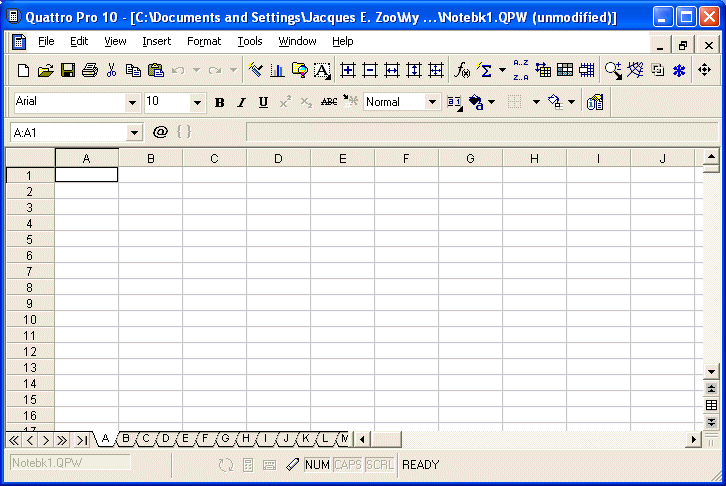Select row header 10
Screen dimensions: 726x486
[x=30, y=319]
